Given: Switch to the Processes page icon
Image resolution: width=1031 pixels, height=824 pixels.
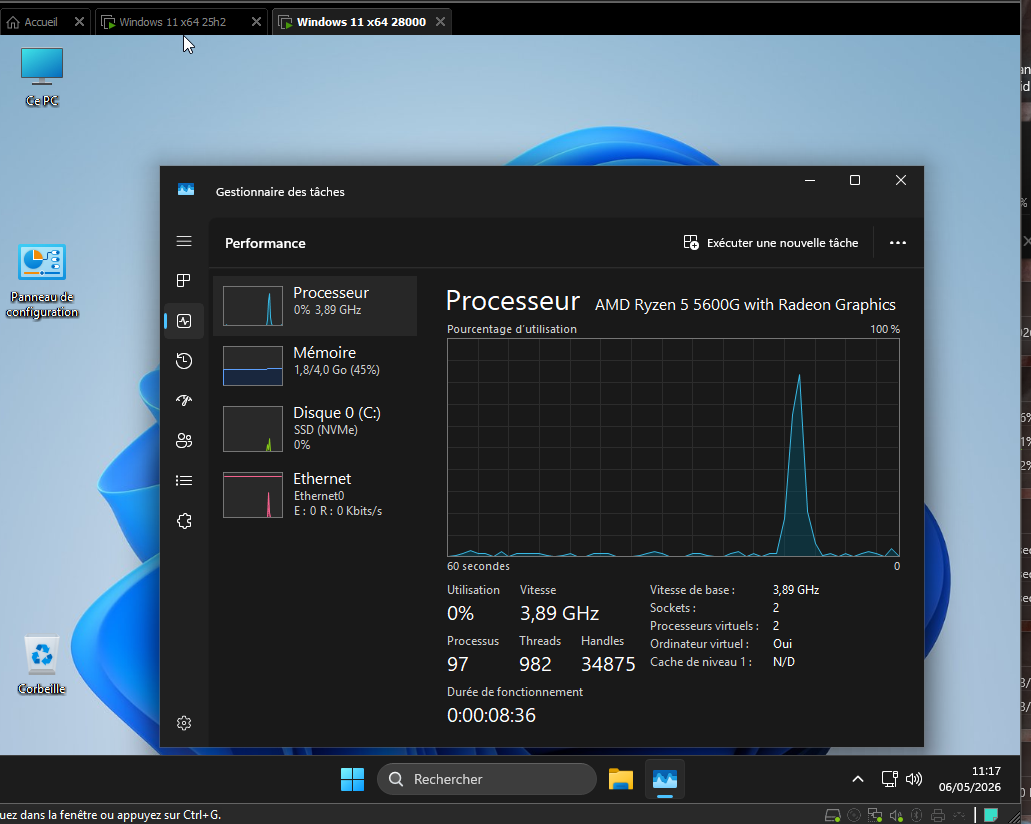Looking at the screenshot, I should tap(184, 281).
